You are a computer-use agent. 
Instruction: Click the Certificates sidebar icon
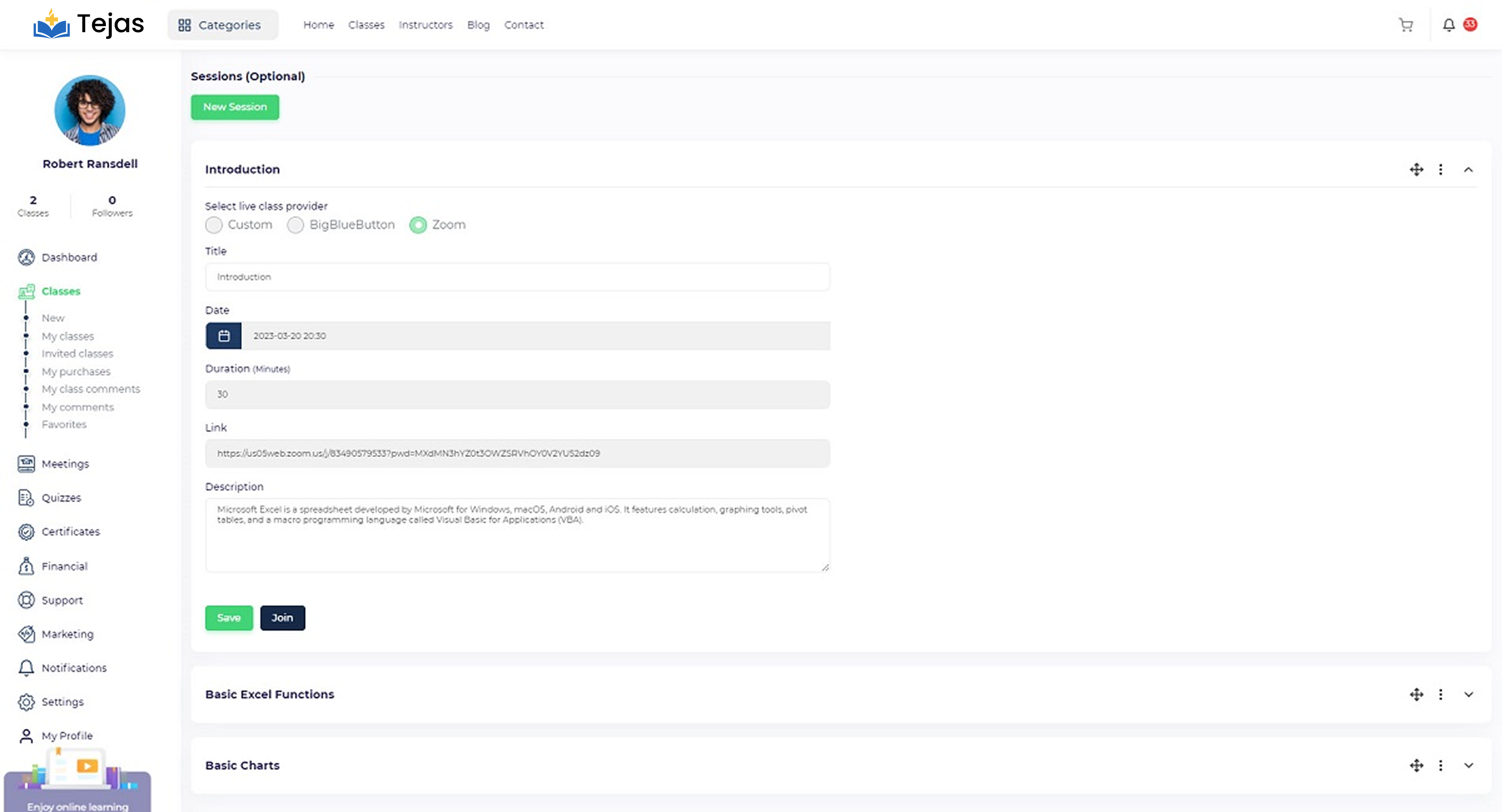[x=26, y=532]
